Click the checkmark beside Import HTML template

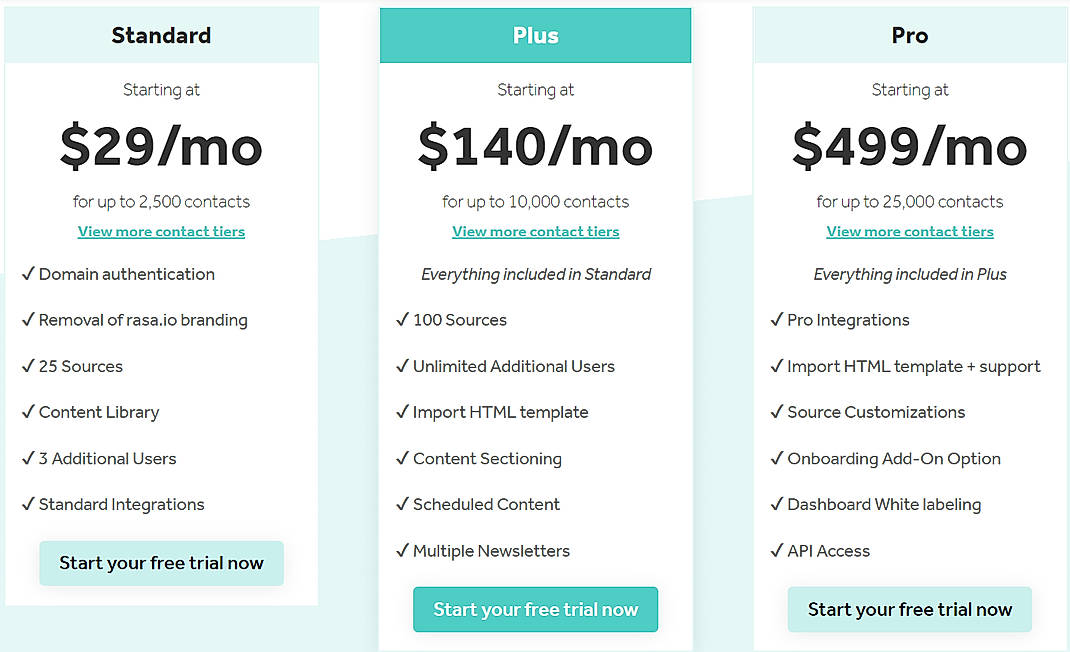coord(402,412)
